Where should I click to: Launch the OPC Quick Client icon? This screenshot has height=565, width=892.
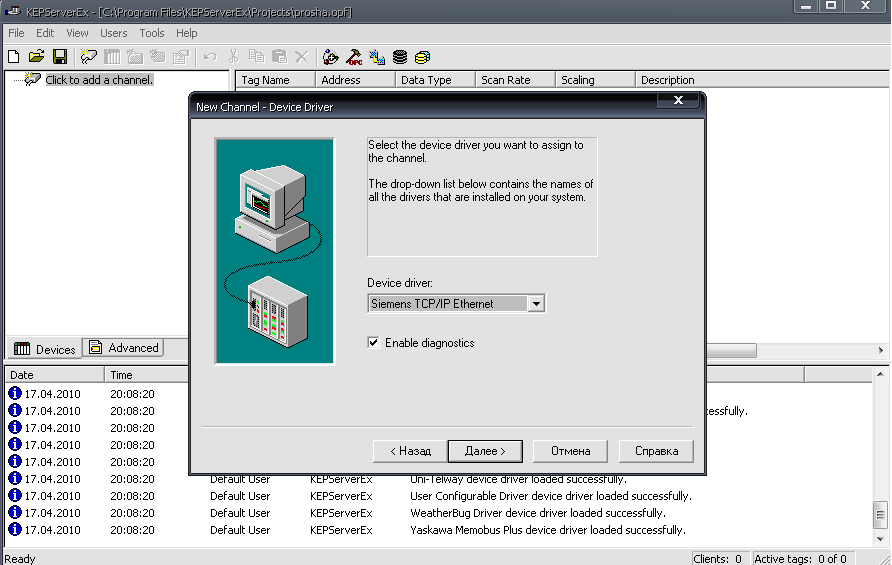354,57
